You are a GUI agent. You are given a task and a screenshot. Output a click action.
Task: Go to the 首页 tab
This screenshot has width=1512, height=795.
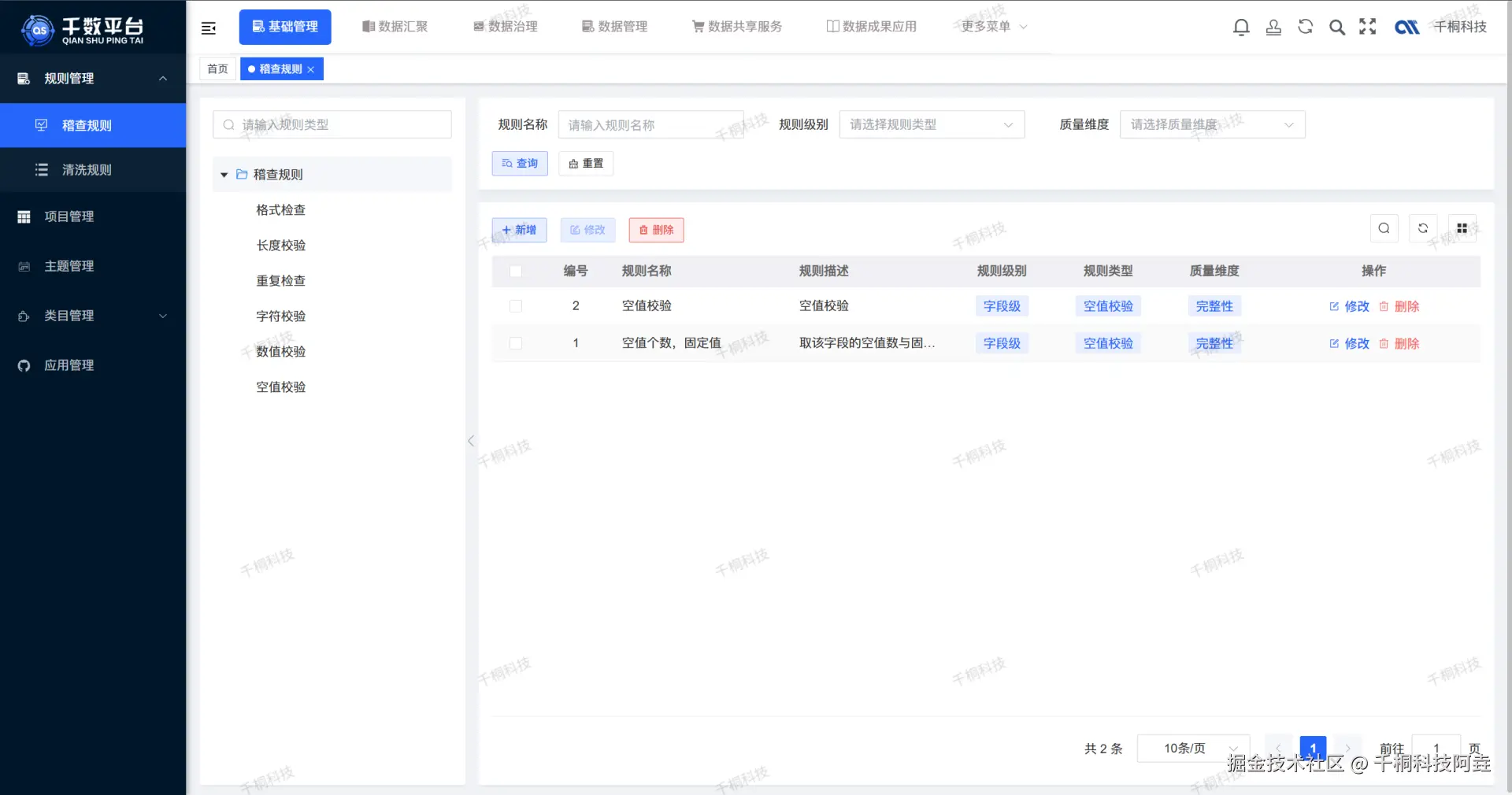click(x=217, y=69)
